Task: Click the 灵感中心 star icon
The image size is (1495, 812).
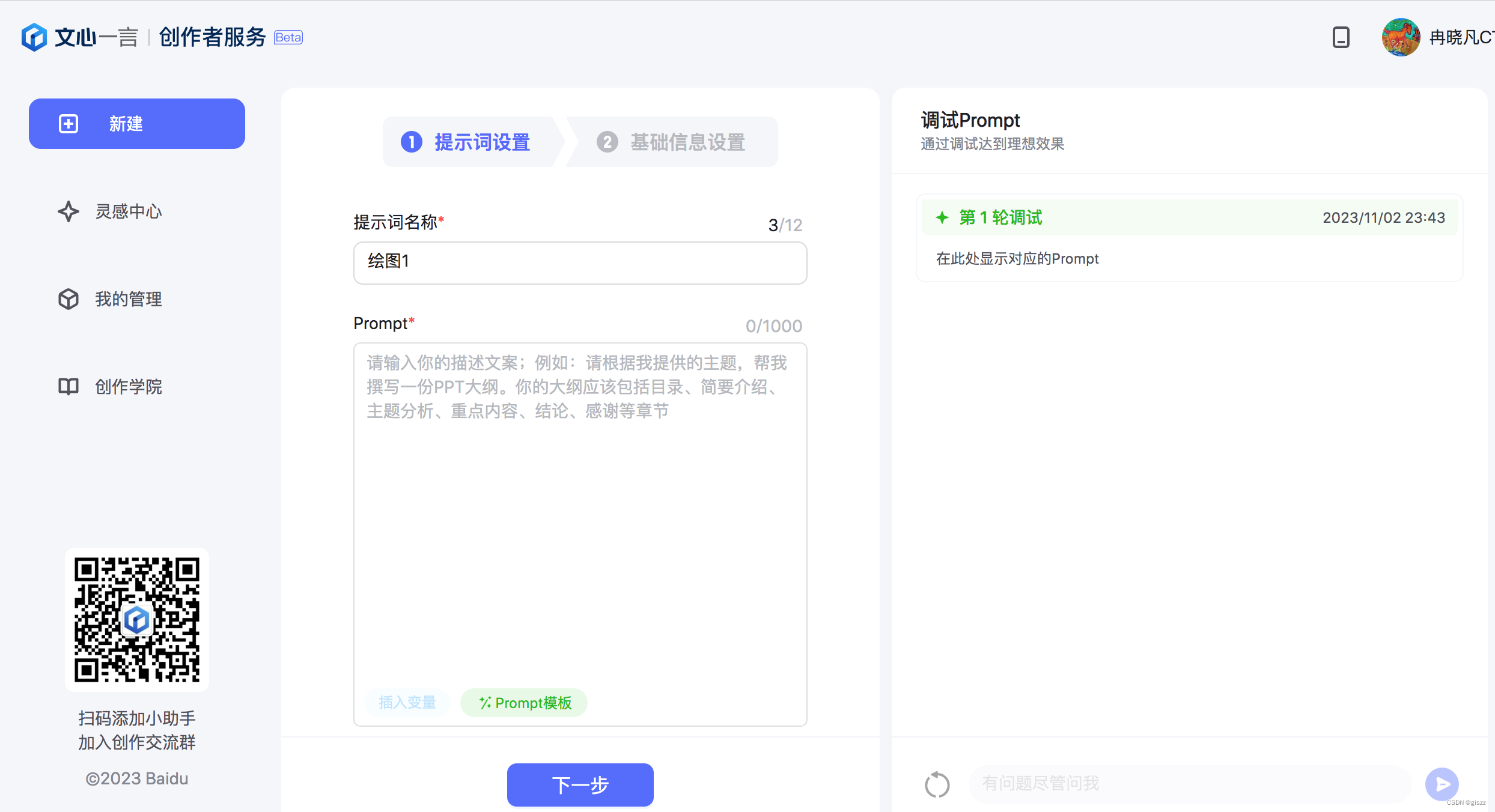Action: coord(69,211)
